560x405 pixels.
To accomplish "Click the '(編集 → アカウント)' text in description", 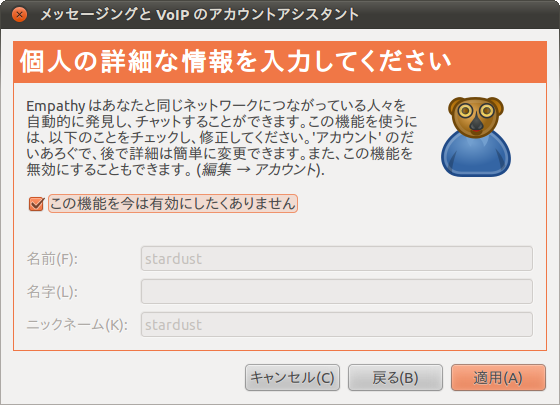I will [260, 169].
